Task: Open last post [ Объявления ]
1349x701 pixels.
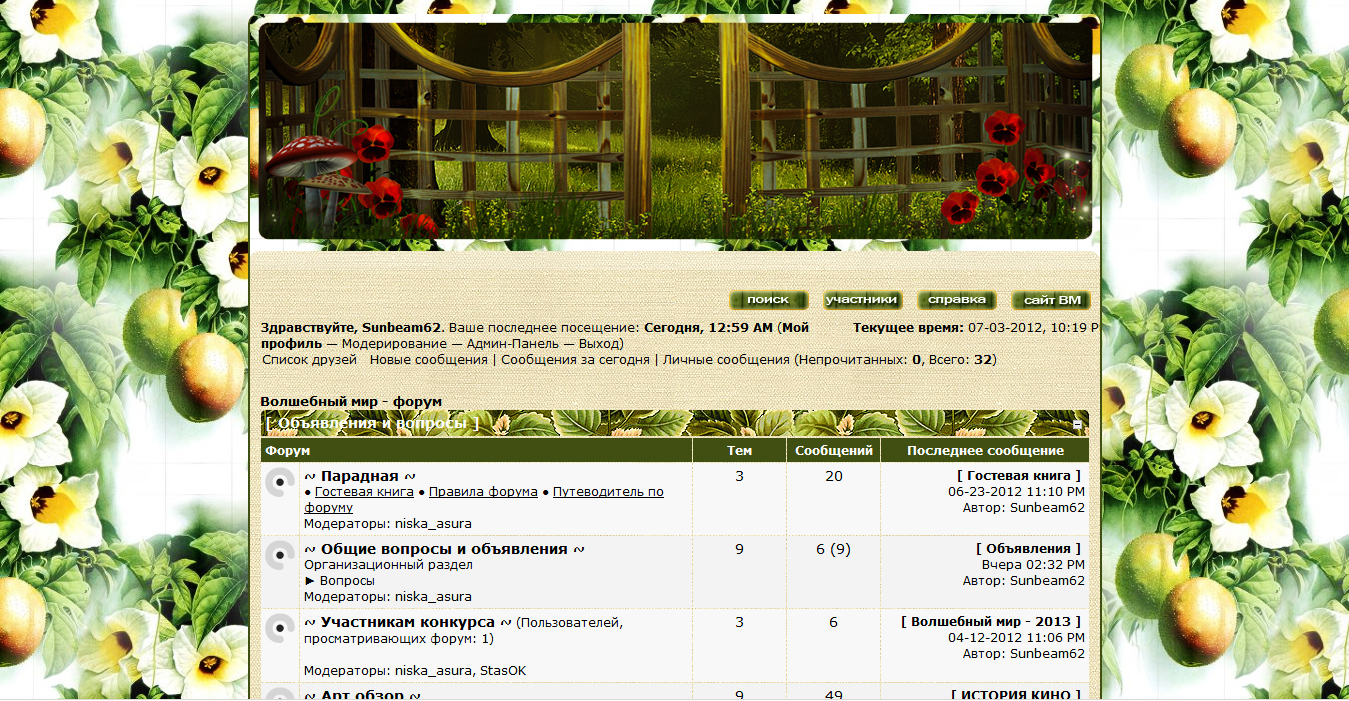Action: pyautogui.click(x=1029, y=548)
